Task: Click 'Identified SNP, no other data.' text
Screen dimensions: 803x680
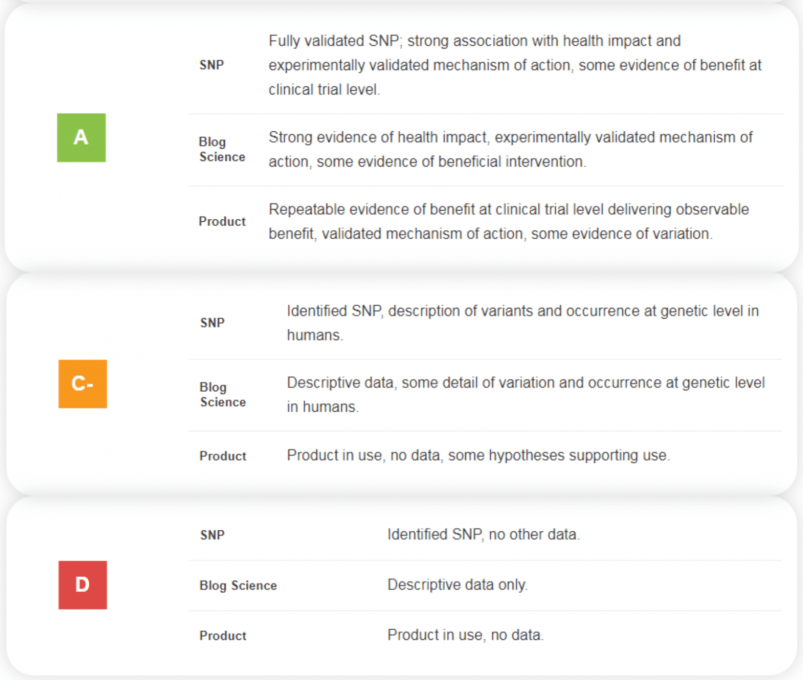Action: click(483, 534)
